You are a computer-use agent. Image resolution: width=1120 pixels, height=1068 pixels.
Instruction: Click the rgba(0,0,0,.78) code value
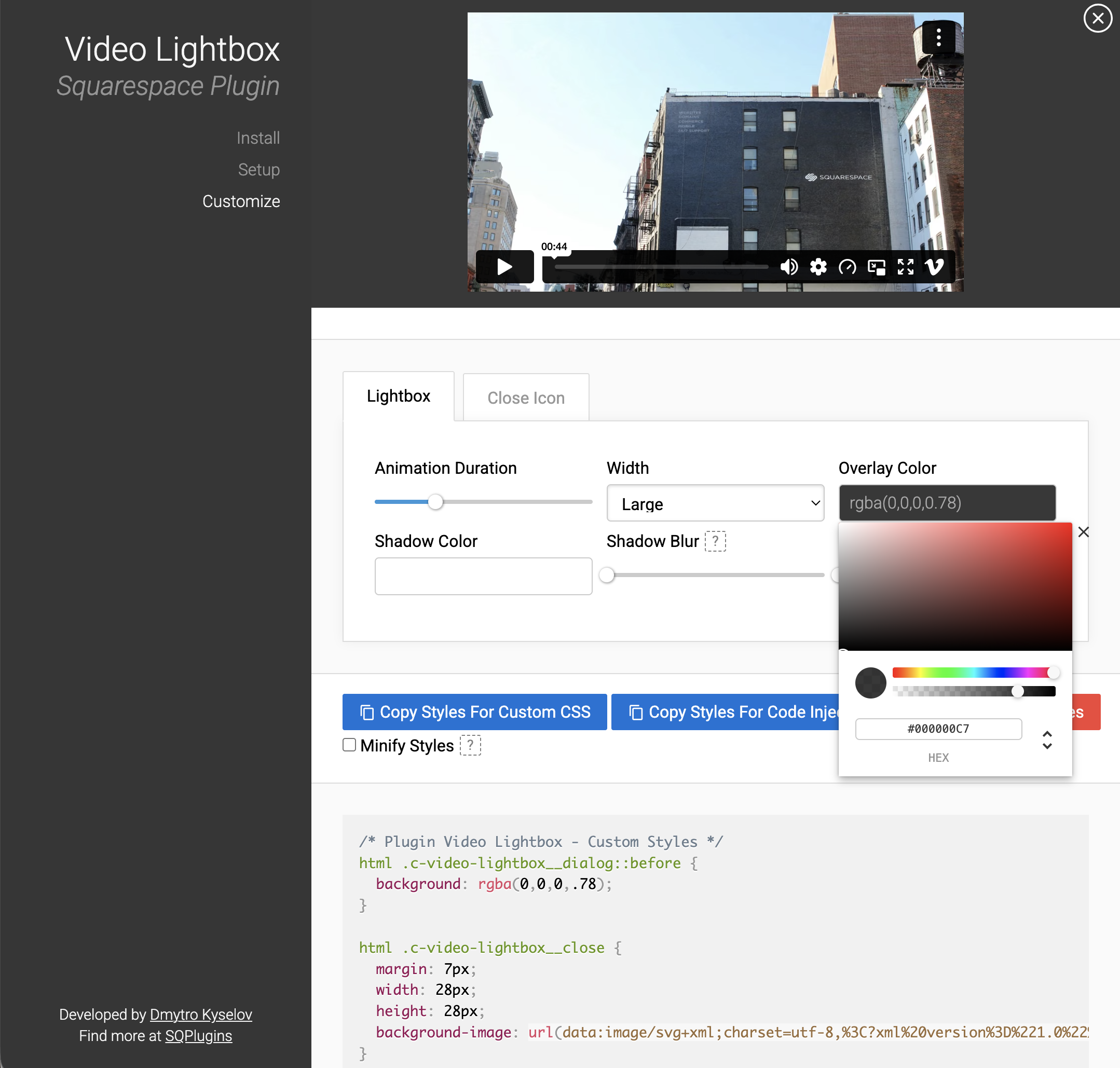pyautogui.click(x=544, y=884)
